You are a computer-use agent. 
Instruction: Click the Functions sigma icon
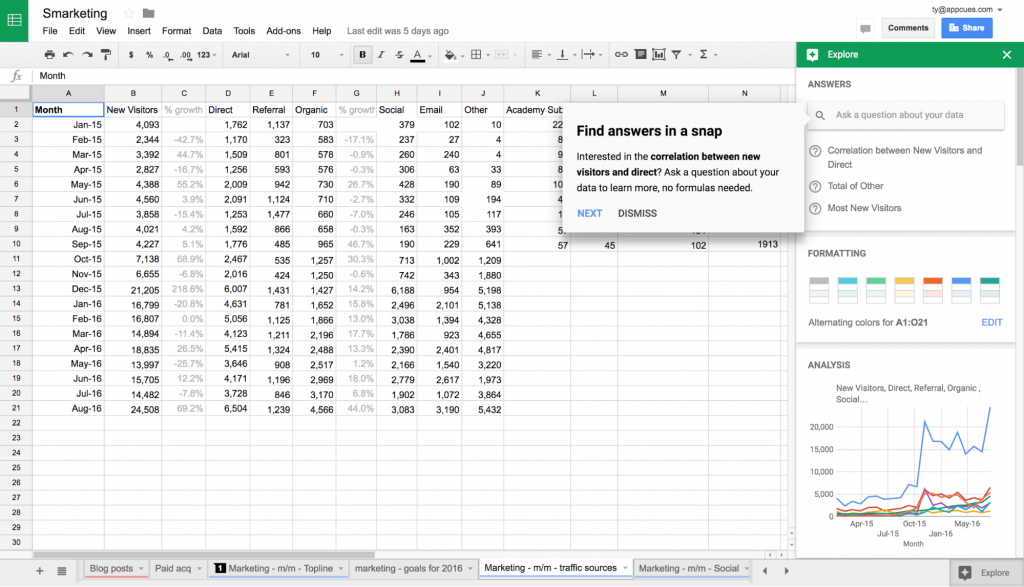[x=704, y=55]
